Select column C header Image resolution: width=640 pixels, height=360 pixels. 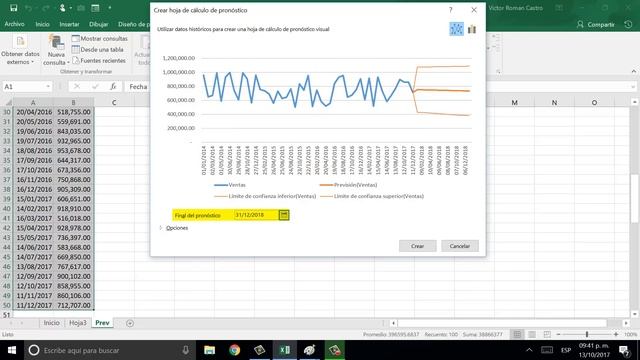[114, 102]
